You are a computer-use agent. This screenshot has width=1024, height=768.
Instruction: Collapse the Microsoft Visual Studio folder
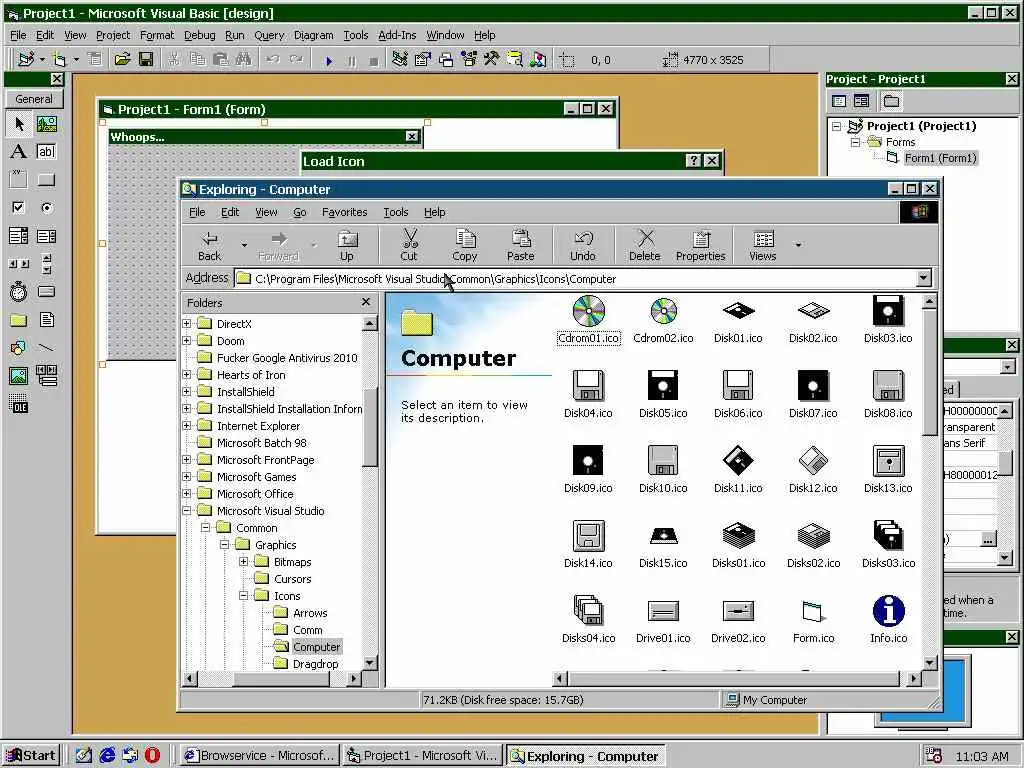click(x=187, y=510)
